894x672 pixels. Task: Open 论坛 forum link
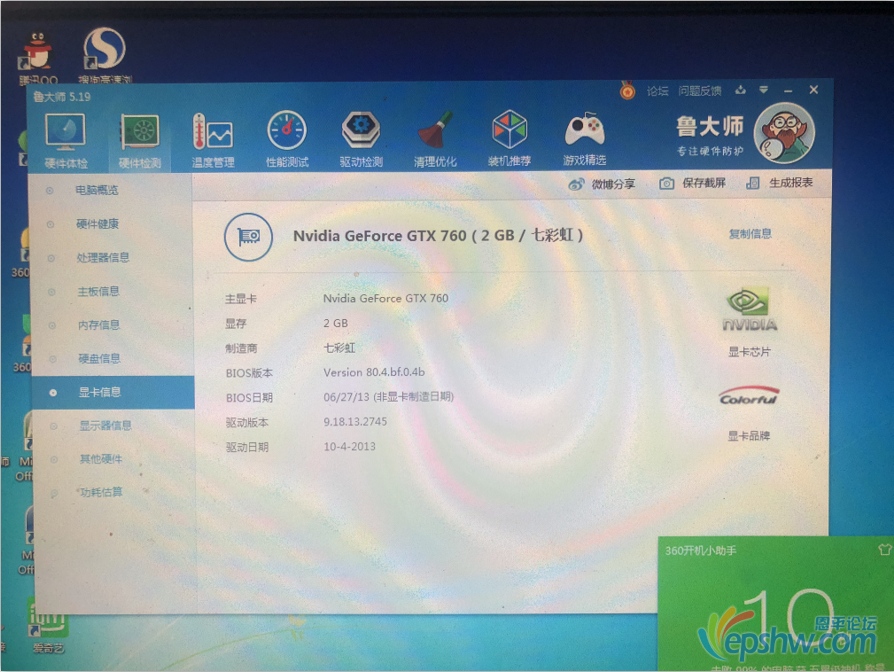pos(657,91)
